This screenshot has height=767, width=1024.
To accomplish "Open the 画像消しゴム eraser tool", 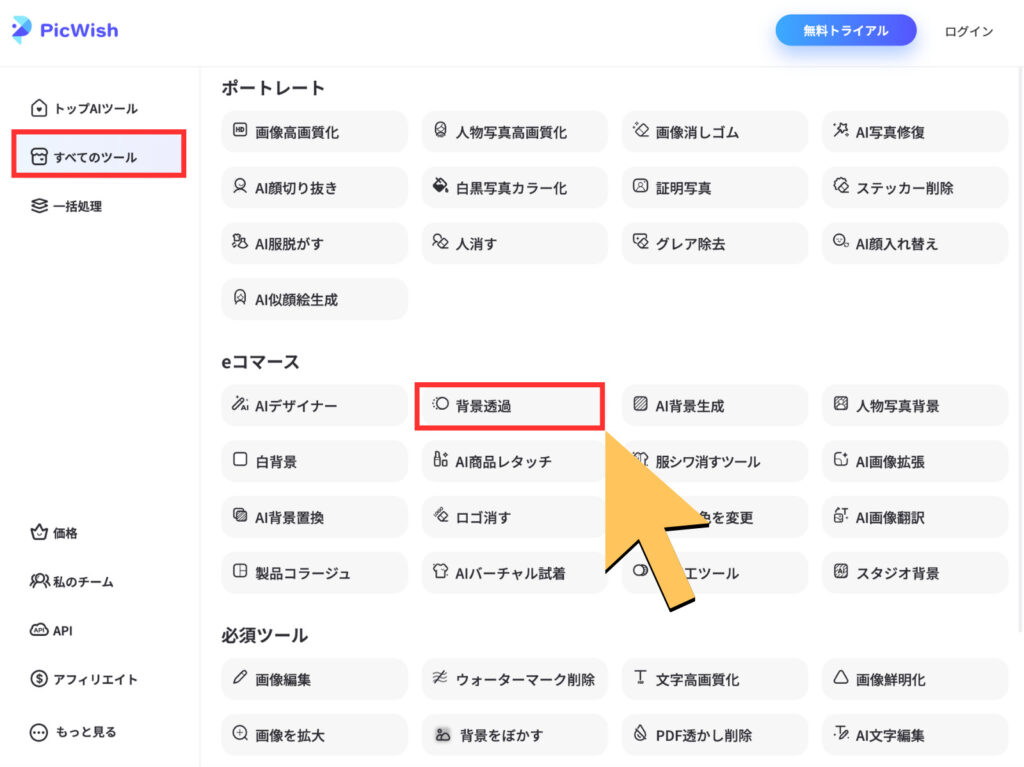I will [714, 132].
